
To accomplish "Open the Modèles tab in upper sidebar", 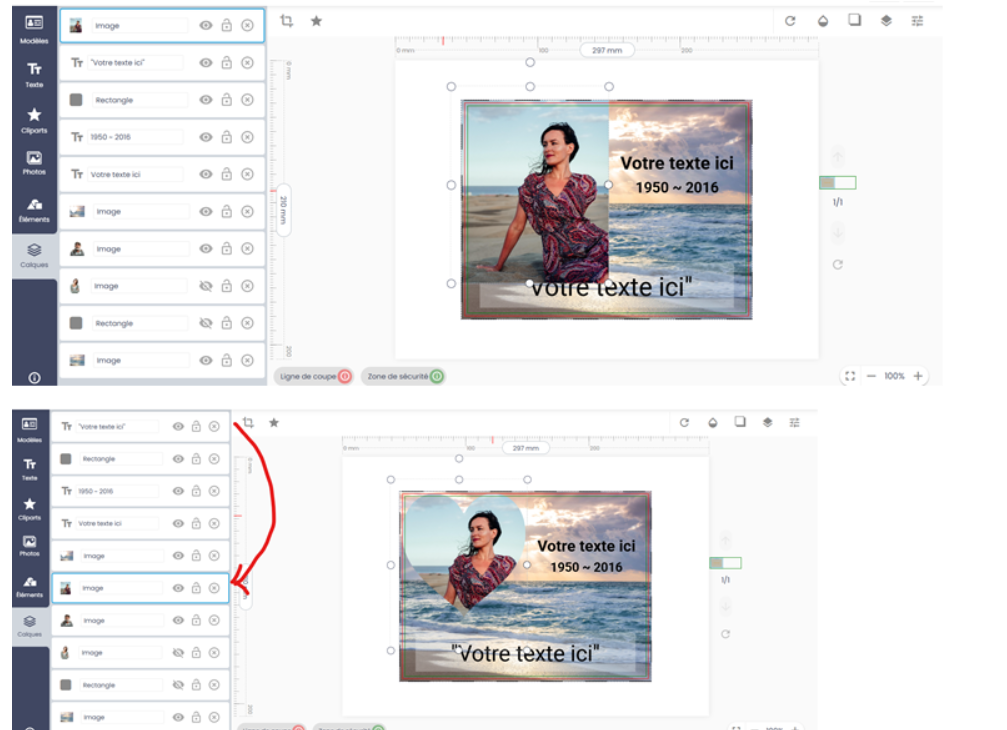I will (34, 29).
